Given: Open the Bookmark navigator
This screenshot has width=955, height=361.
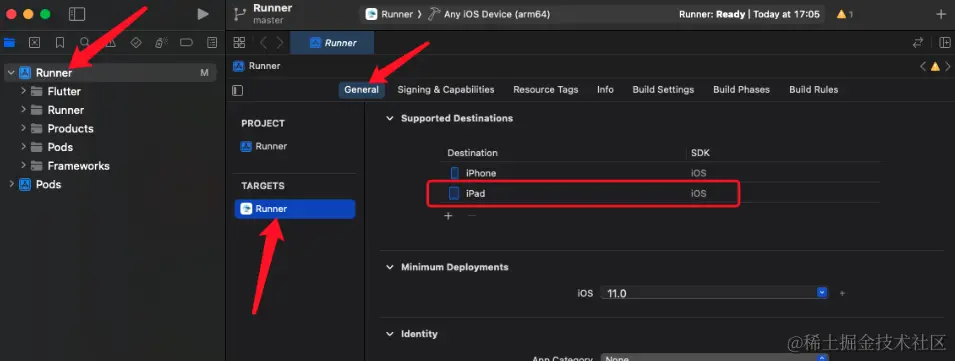Looking at the screenshot, I should point(60,43).
